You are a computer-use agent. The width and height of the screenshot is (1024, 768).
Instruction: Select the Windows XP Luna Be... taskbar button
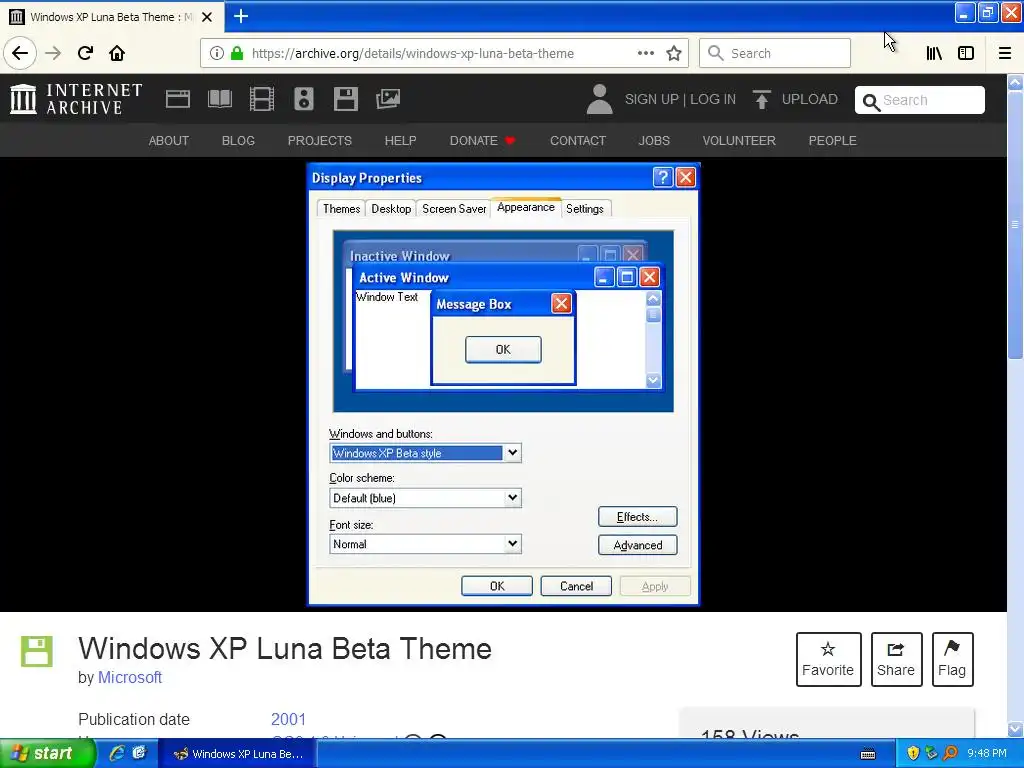coord(238,754)
